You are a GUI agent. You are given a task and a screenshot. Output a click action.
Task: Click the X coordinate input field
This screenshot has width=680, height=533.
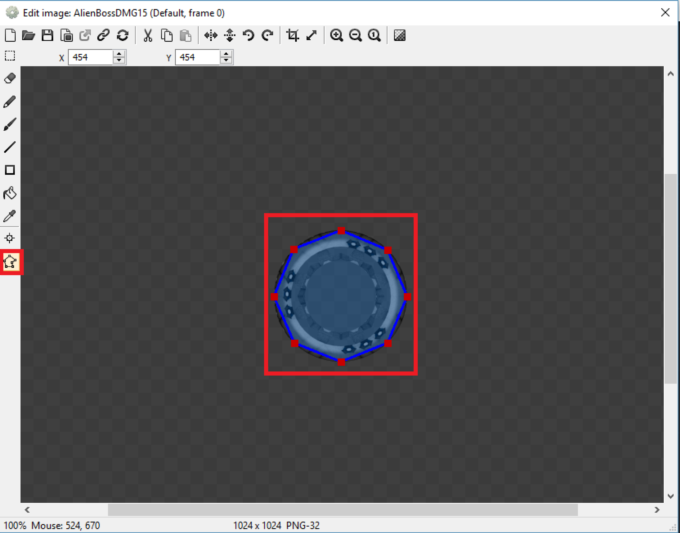[90, 57]
